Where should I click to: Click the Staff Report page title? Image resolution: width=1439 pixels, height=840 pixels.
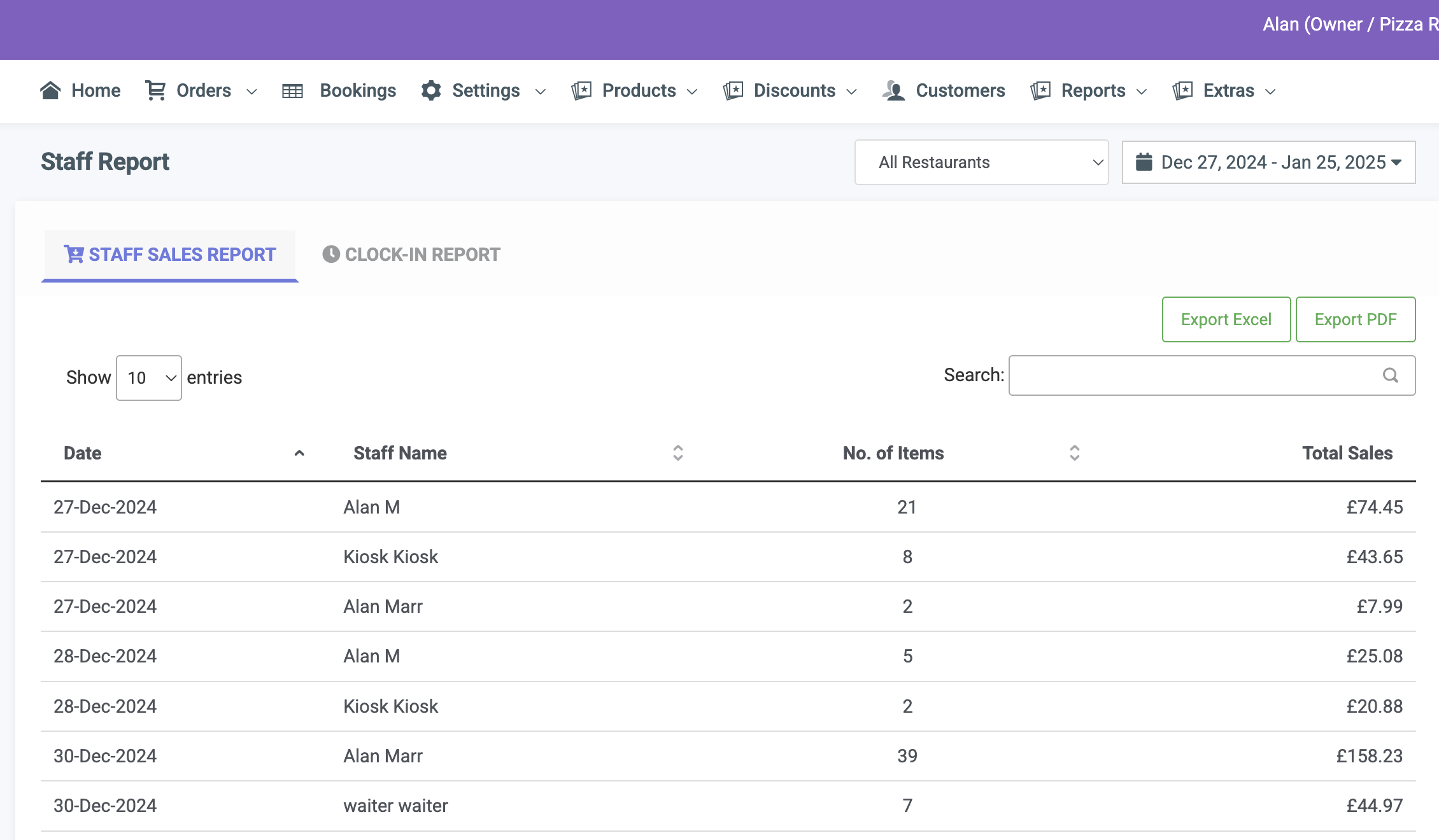pyautogui.click(x=105, y=162)
